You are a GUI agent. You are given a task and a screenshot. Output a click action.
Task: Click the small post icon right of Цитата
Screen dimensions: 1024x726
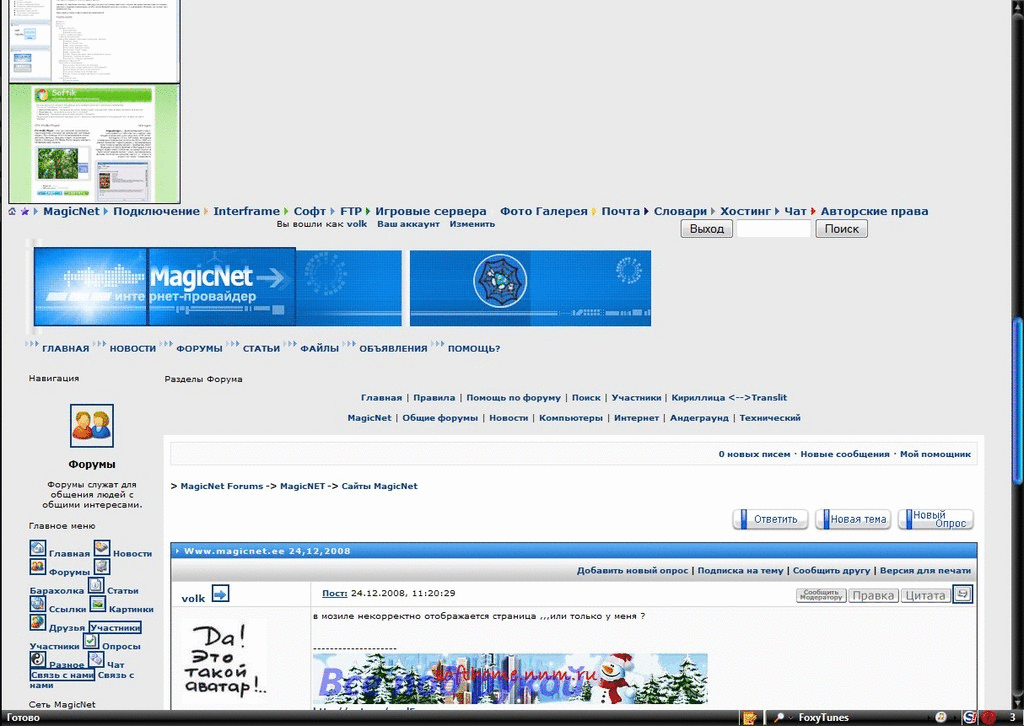click(963, 594)
